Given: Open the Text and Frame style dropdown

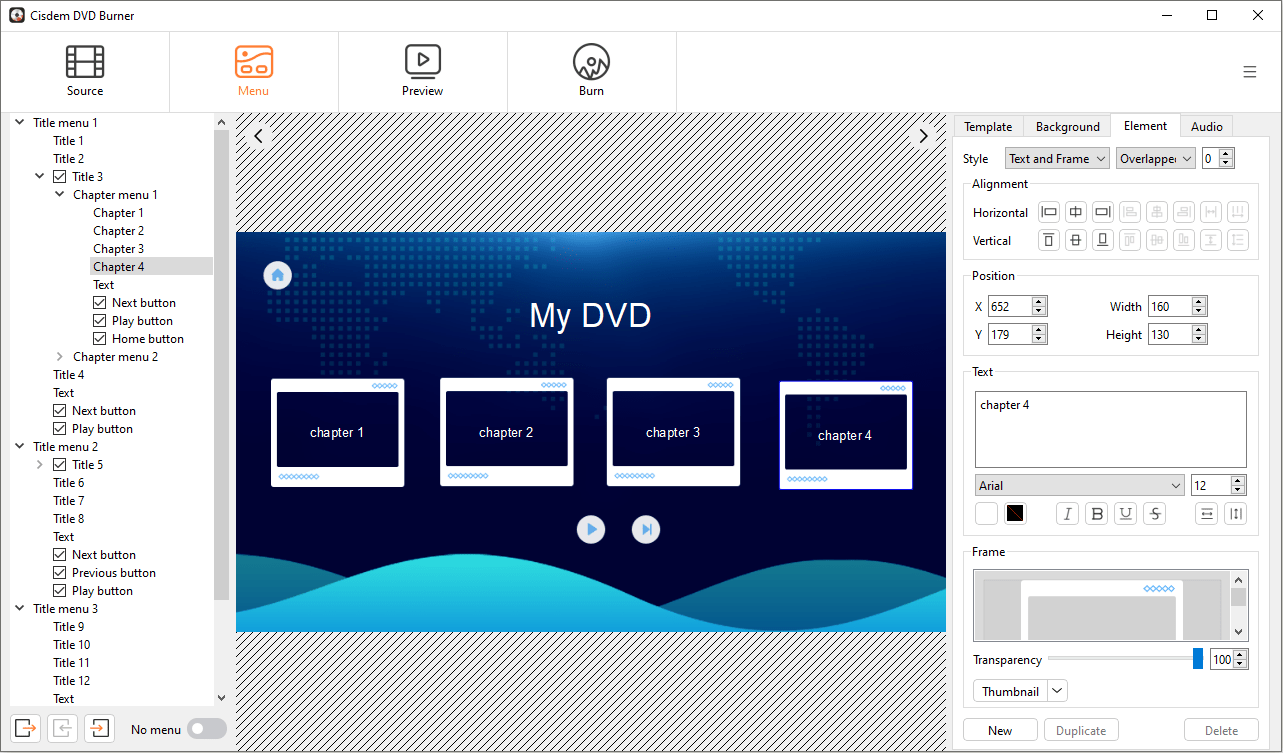Looking at the screenshot, I should pos(1057,159).
